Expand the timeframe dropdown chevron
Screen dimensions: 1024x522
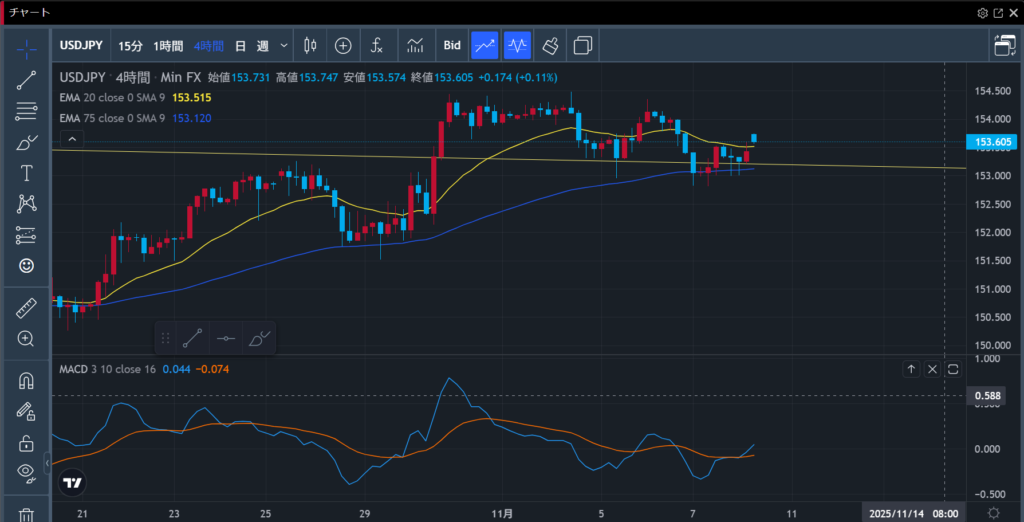pyautogui.click(x=285, y=45)
